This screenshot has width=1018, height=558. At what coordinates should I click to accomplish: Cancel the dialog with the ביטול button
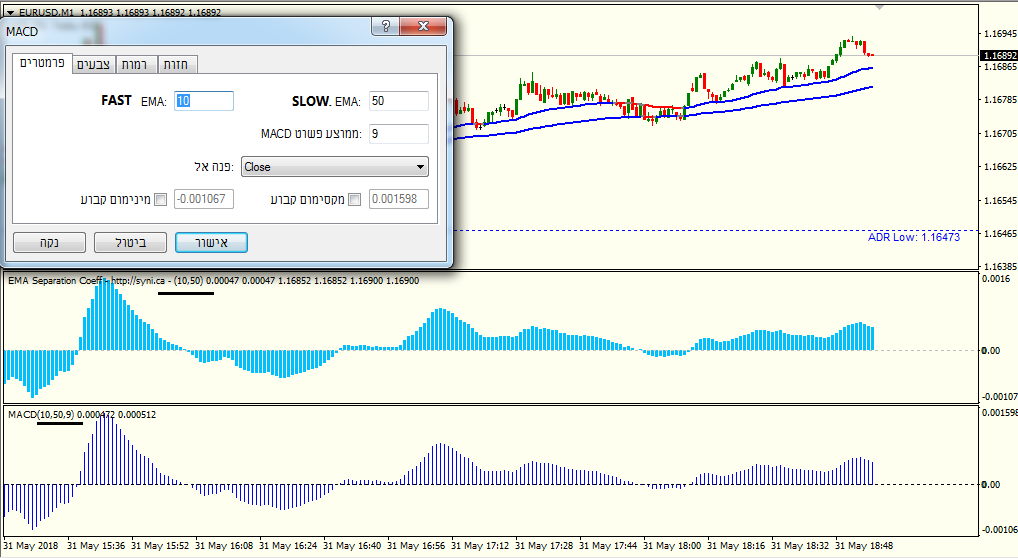[x=130, y=242]
